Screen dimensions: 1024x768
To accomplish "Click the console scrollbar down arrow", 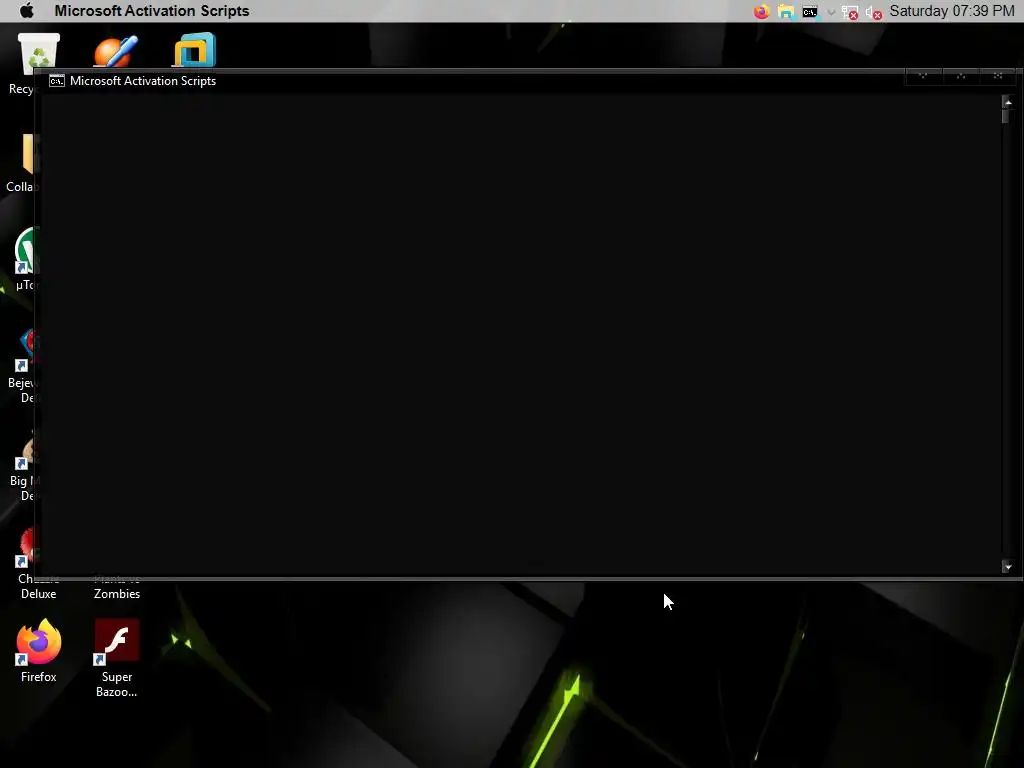I will (1008, 567).
